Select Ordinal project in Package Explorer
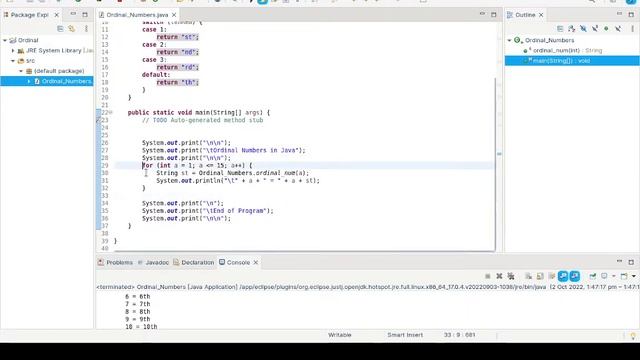 (28, 40)
